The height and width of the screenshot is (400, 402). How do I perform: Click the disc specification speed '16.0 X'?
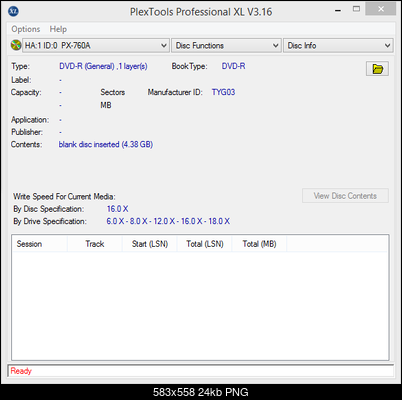[x=117, y=209]
